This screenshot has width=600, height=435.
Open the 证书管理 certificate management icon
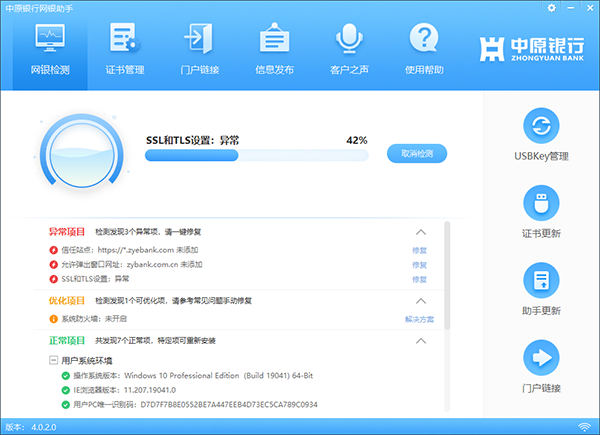[x=125, y=37]
